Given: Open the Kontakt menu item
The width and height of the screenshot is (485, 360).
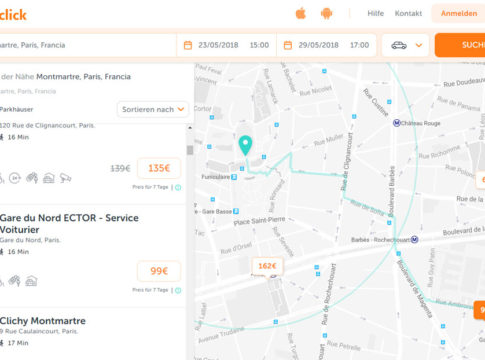Looking at the screenshot, I should click(x=408, y=13).
